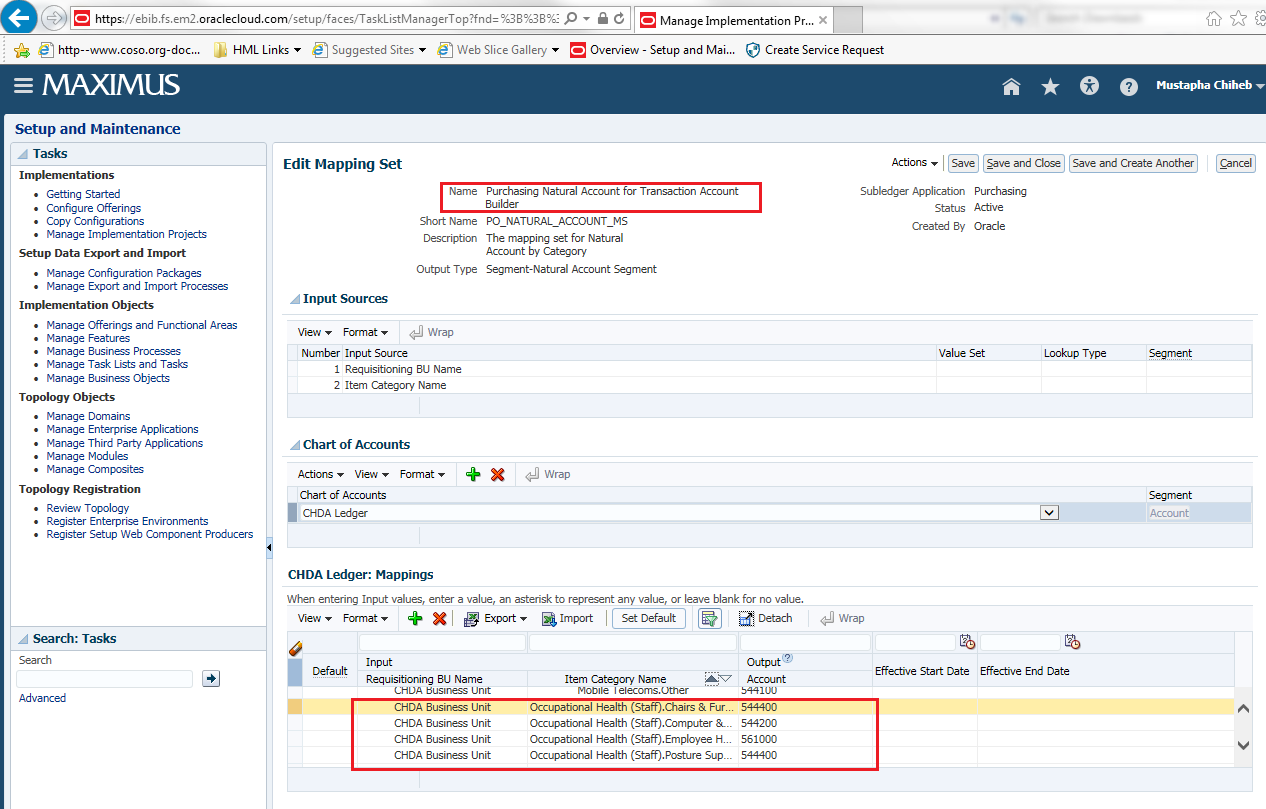Click Save and Close button

pos(1023,163)
